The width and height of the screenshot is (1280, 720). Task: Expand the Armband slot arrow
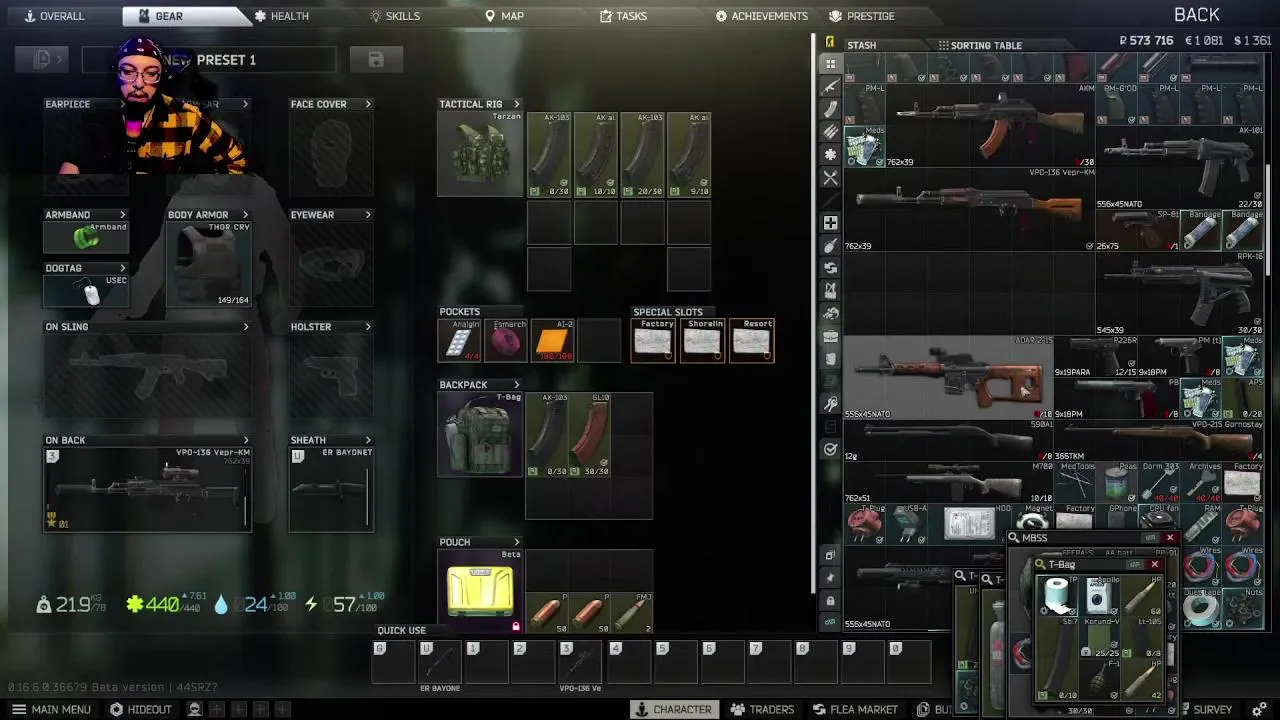click(123, 215)
